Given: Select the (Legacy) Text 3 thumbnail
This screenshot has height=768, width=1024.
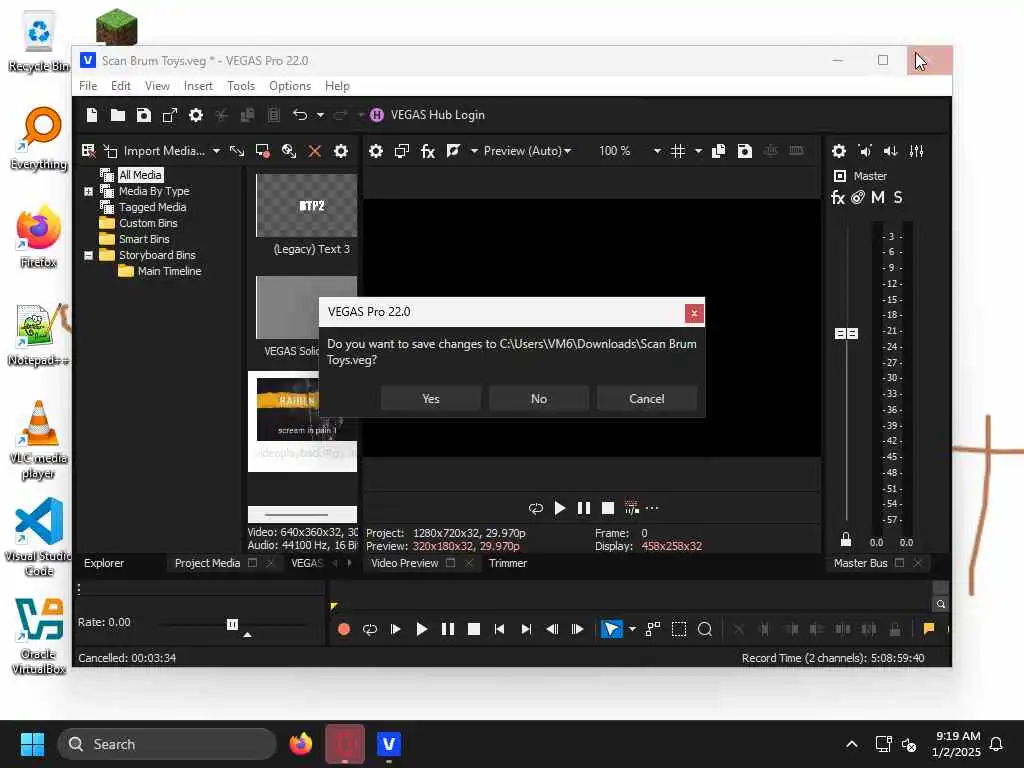Looking at the screenshot, I should 306,206.
